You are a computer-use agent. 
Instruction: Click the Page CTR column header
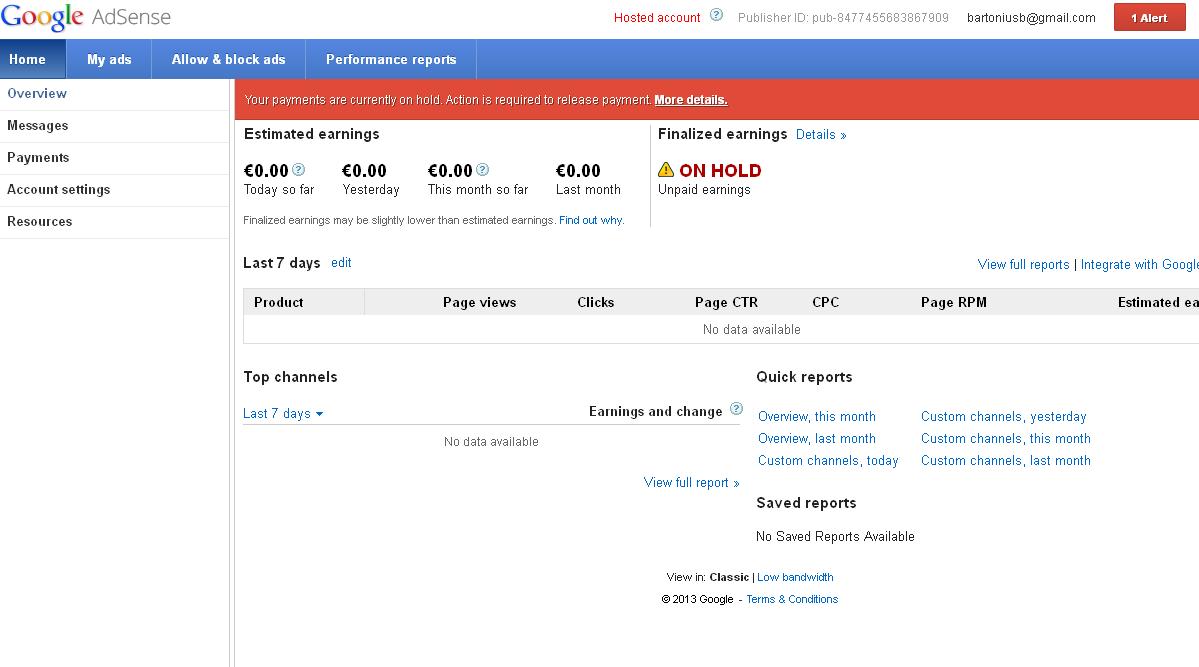pyautogui.click(x=726, y=302)
